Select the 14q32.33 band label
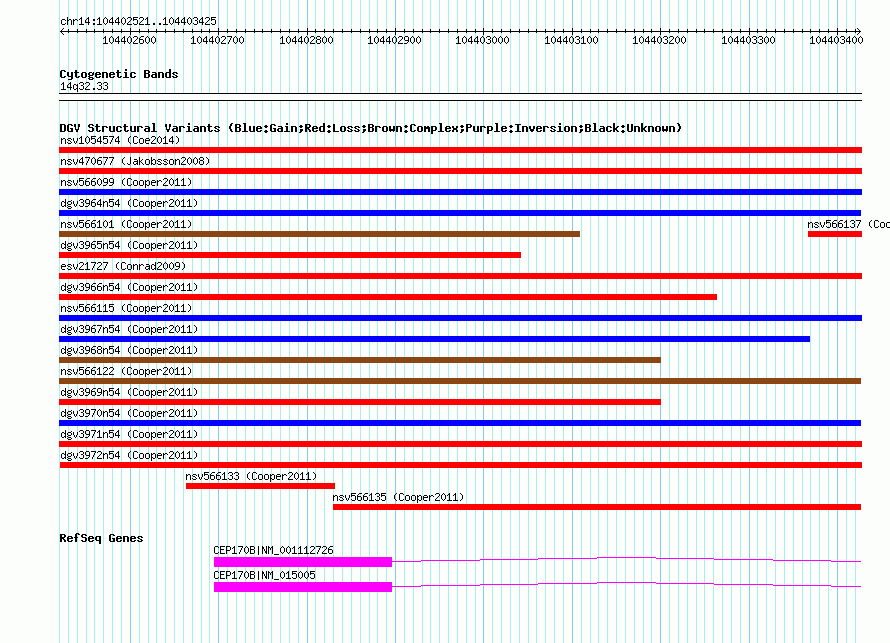Image resolution: width=890 pixels, height=643 pixels. tap(84, 86)
